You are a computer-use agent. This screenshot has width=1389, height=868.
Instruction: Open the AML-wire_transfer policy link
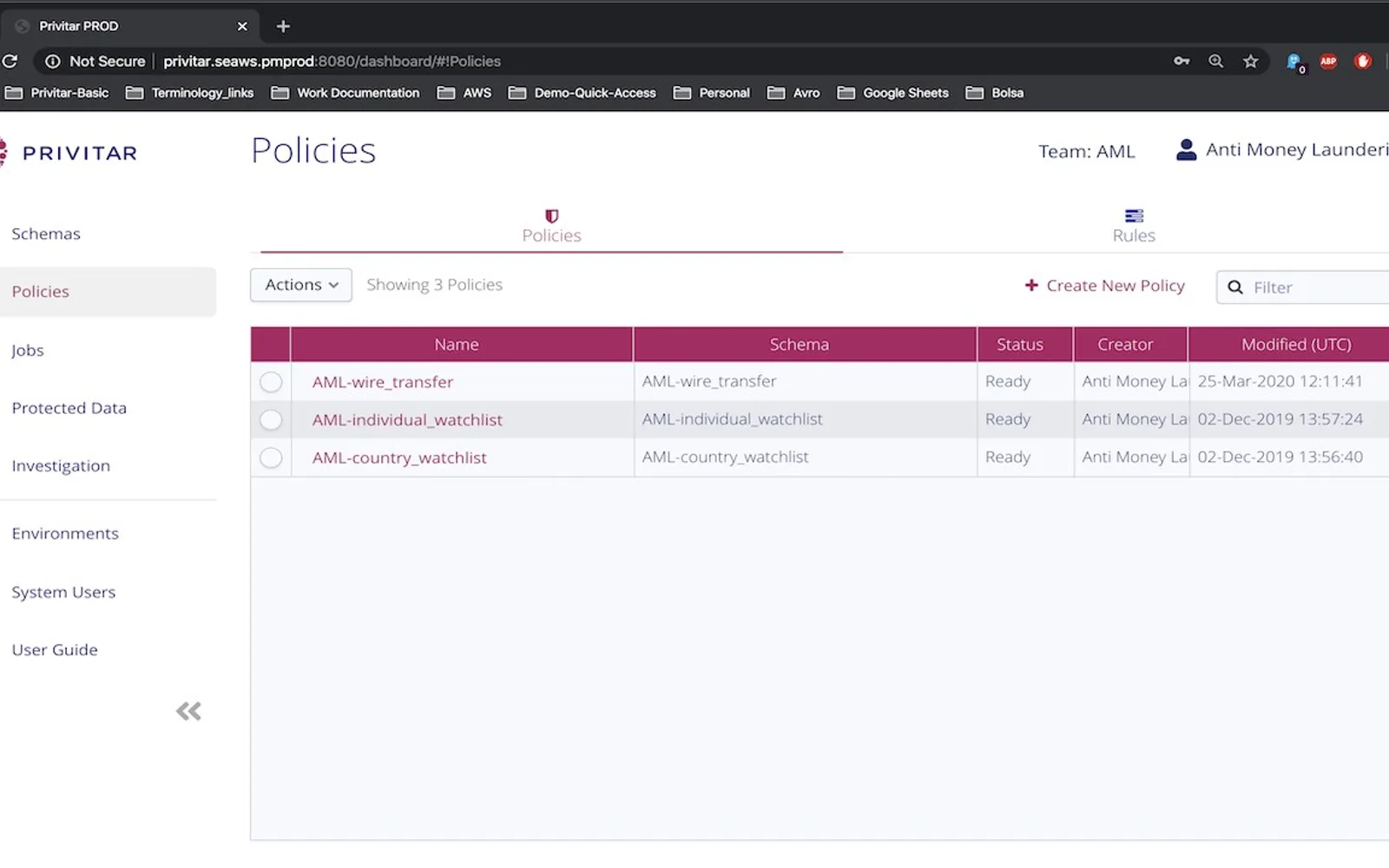coord(383,382)
